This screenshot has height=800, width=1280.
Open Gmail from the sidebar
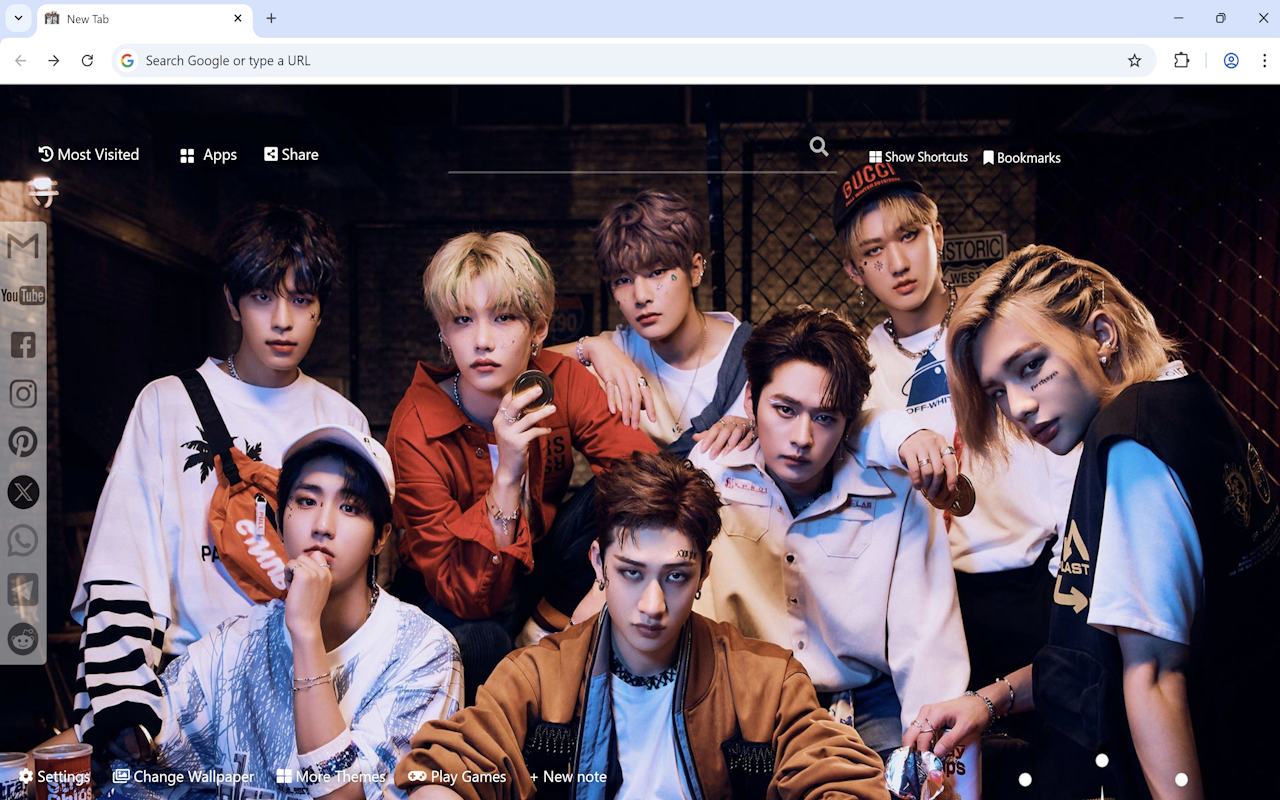pyautogui.click(x=23, y=245)
